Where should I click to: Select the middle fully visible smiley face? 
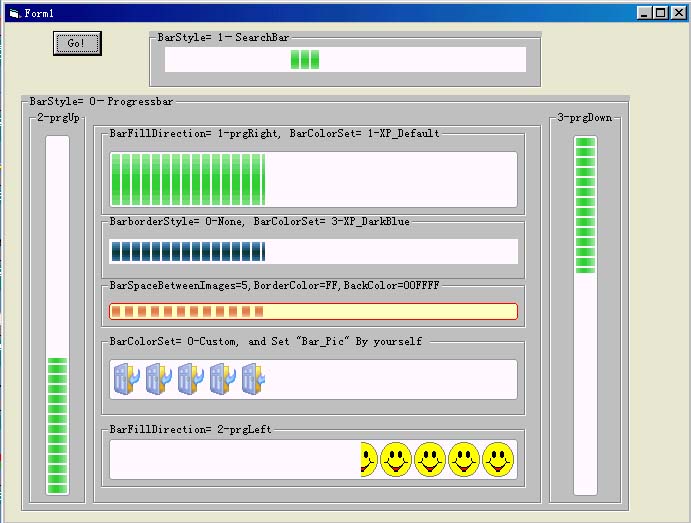pos(430,460)
